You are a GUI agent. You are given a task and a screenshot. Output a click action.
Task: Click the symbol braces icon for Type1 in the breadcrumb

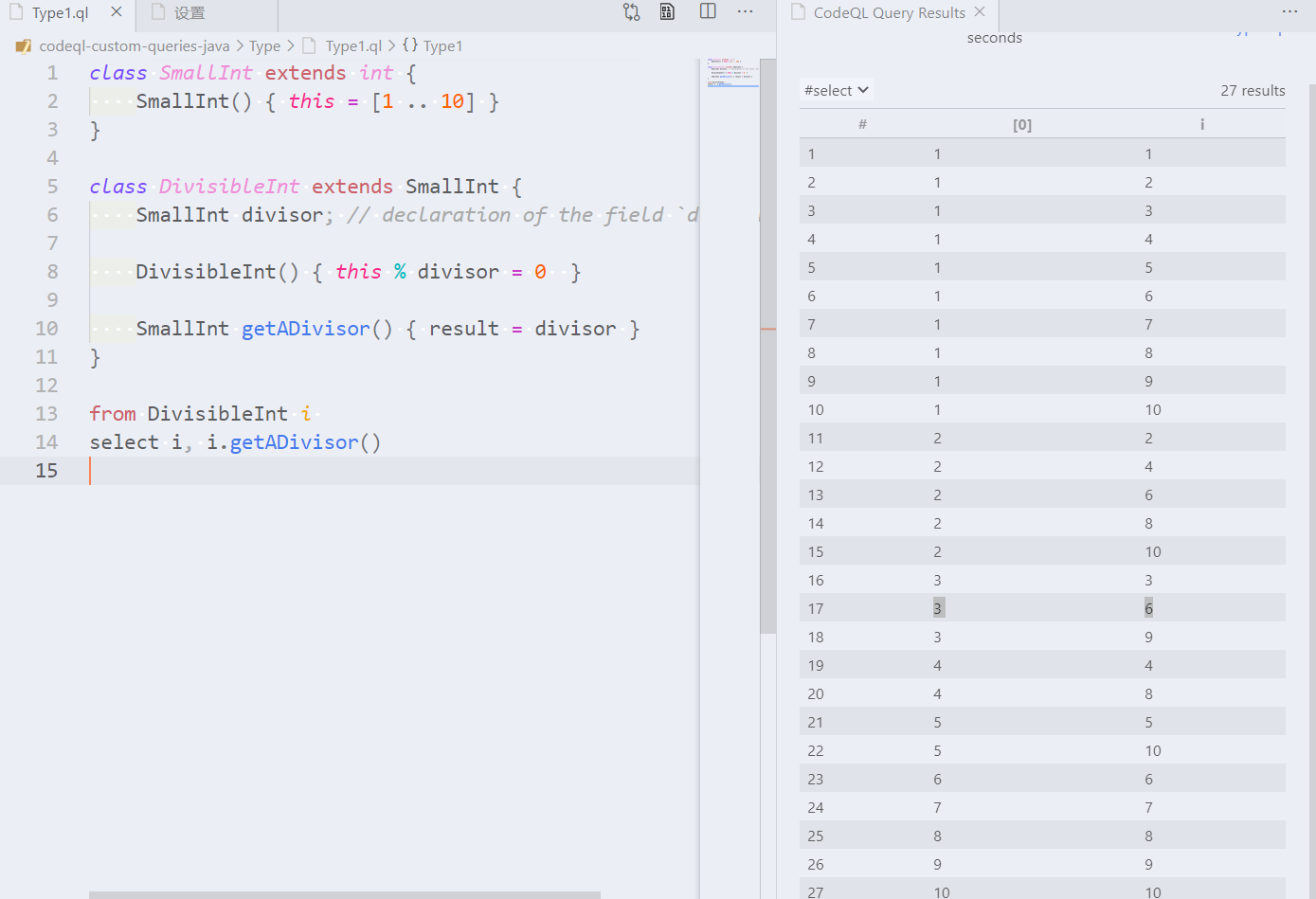pyautogui.click(x=410, y=45)
